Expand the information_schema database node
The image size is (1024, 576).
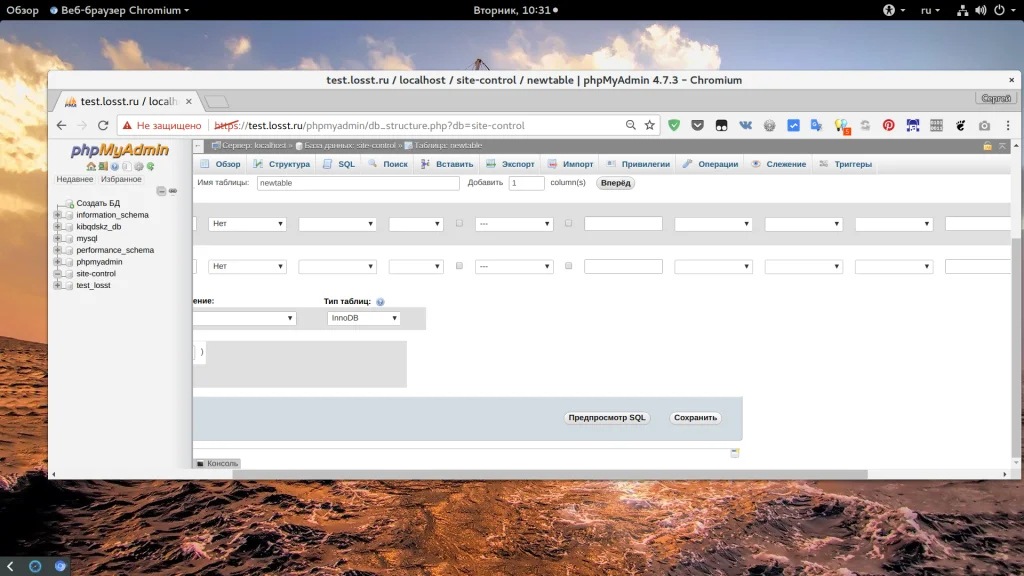(x=58, y=215)
